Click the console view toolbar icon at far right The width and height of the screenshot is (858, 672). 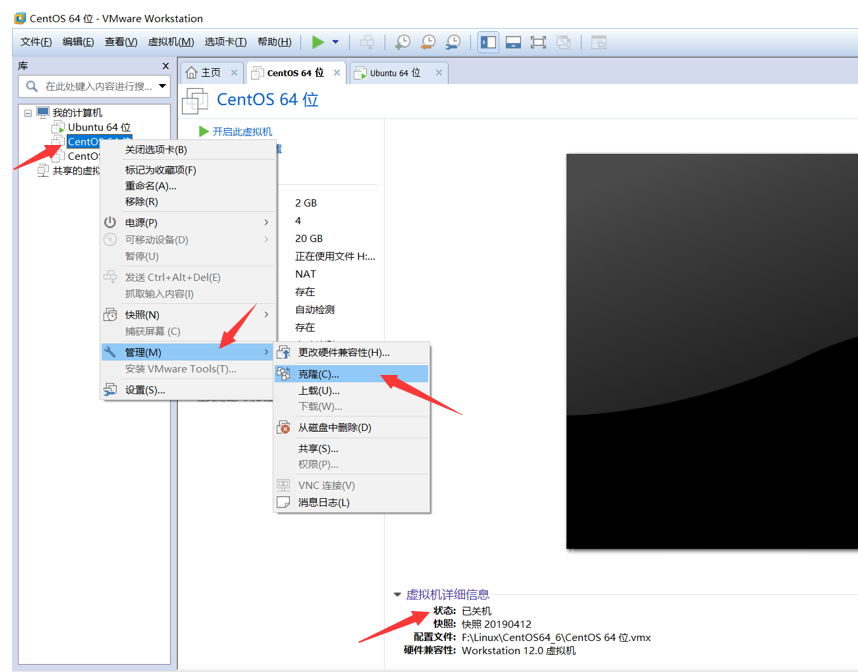click(x=599, y=42)
